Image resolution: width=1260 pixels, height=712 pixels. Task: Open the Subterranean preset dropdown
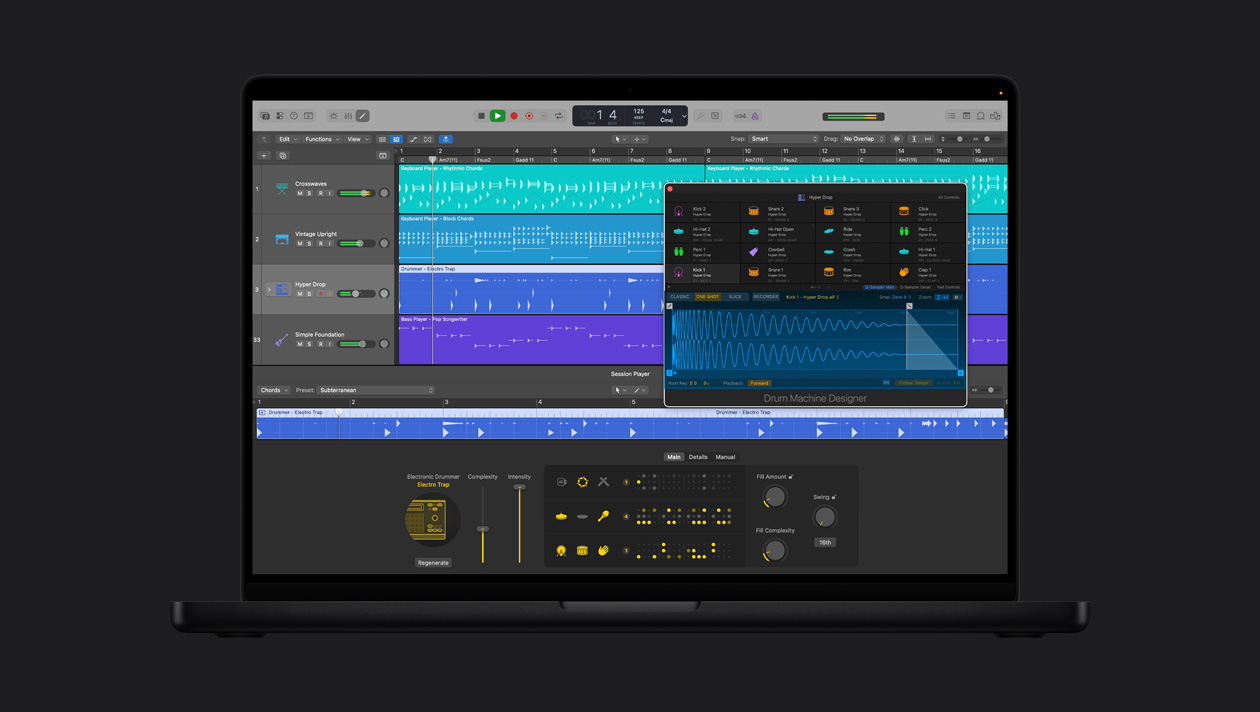coord(375,390)
